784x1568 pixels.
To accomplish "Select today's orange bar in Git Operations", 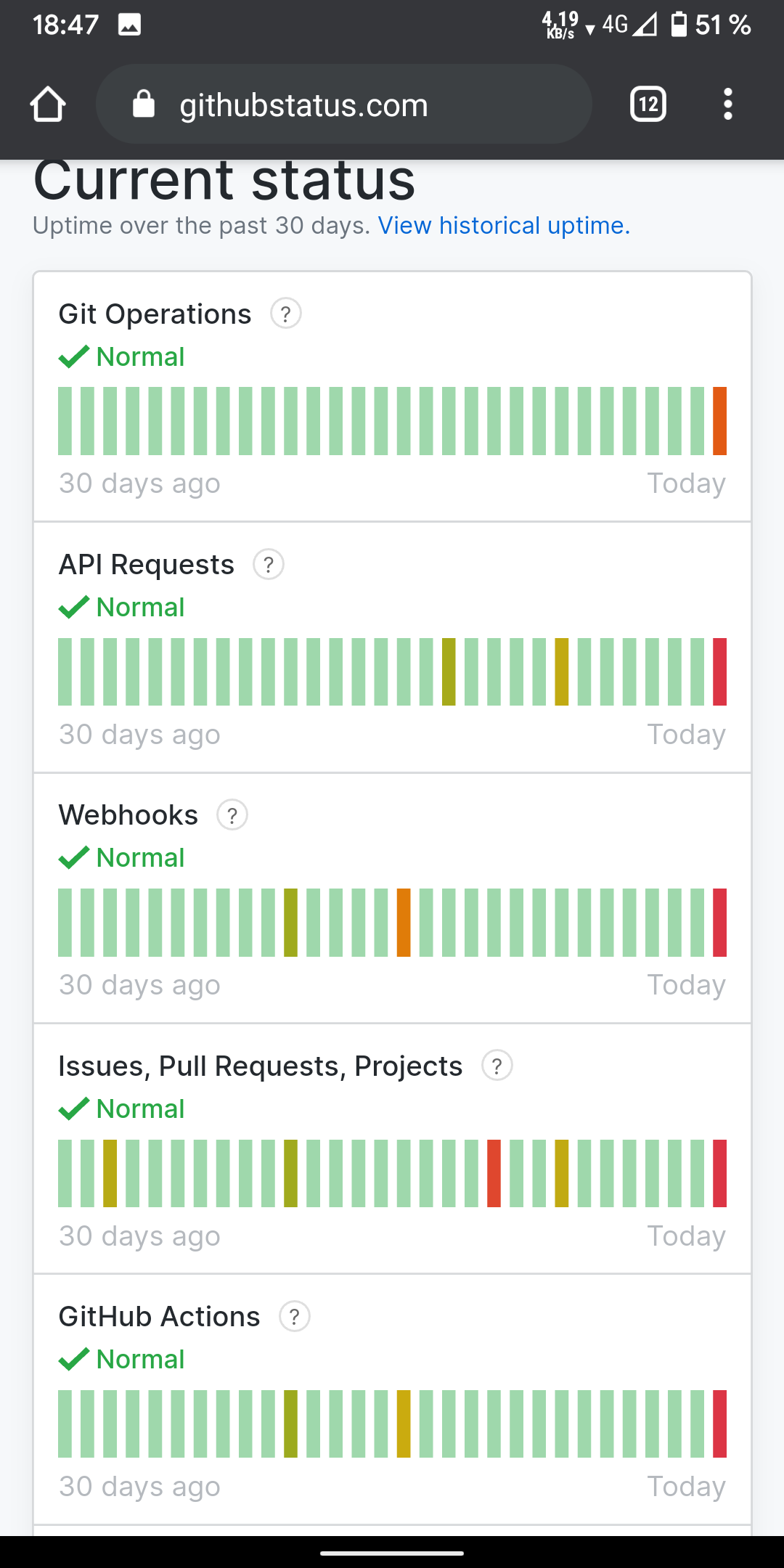I will coord(719,421).
